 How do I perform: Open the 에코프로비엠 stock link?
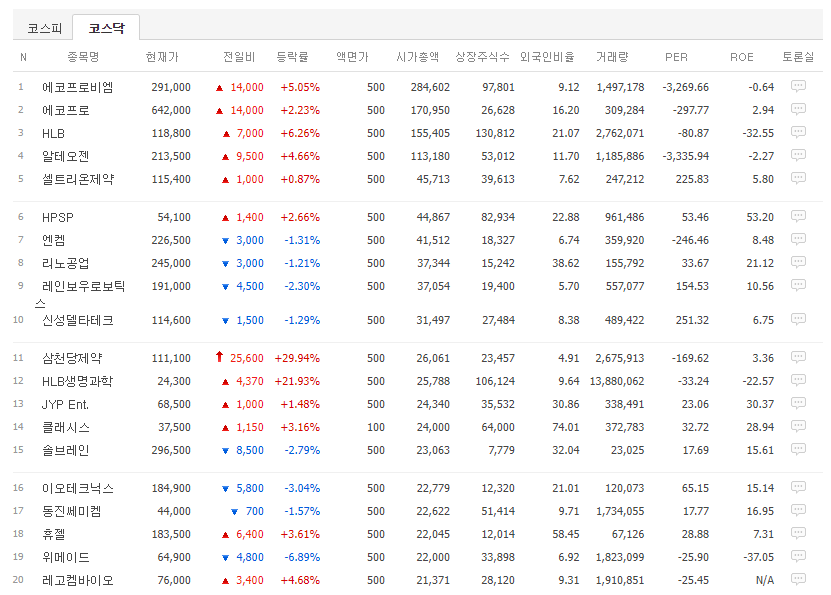pos(77,87)
